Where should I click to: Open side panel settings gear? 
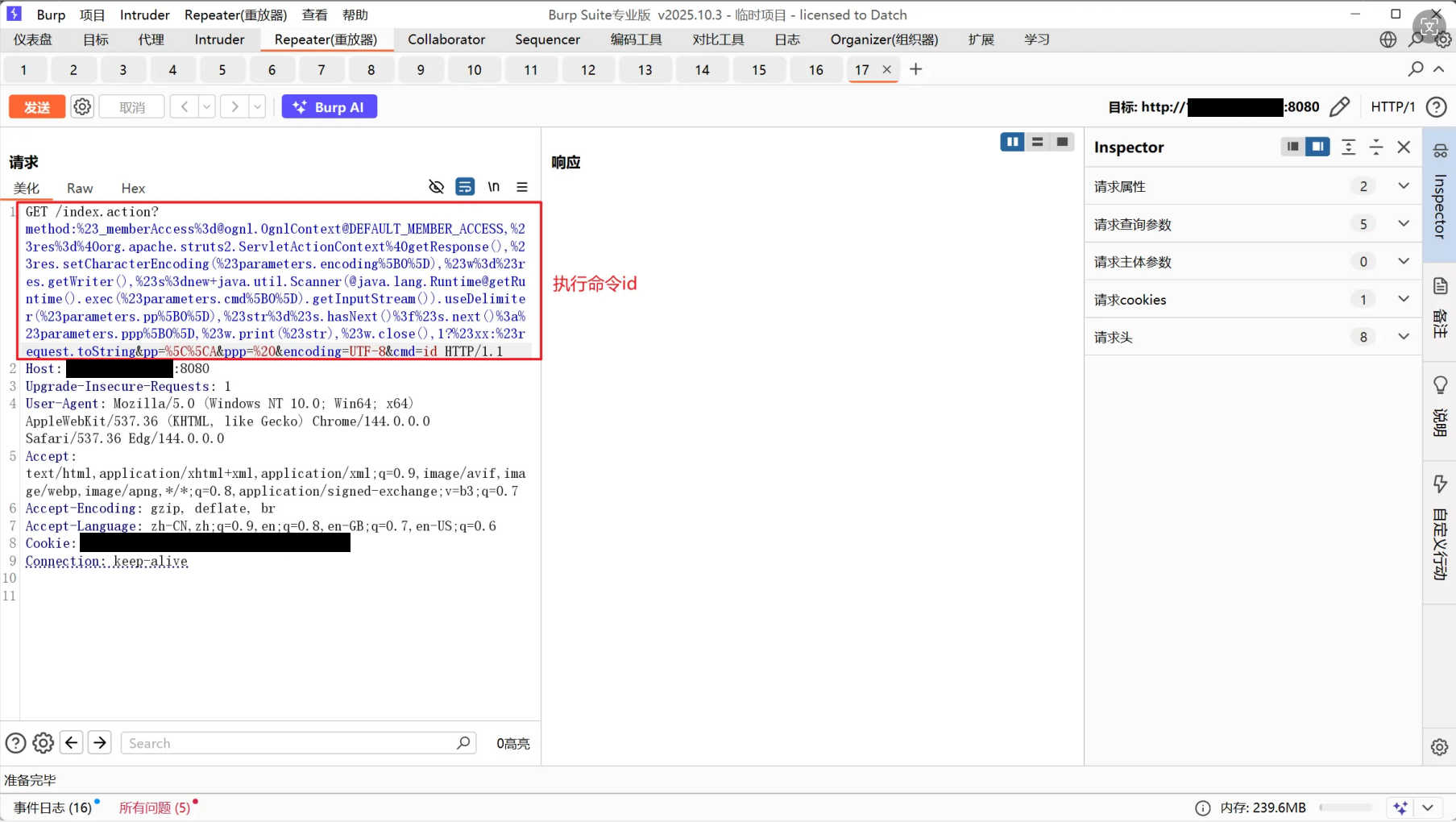[1439, 747]
